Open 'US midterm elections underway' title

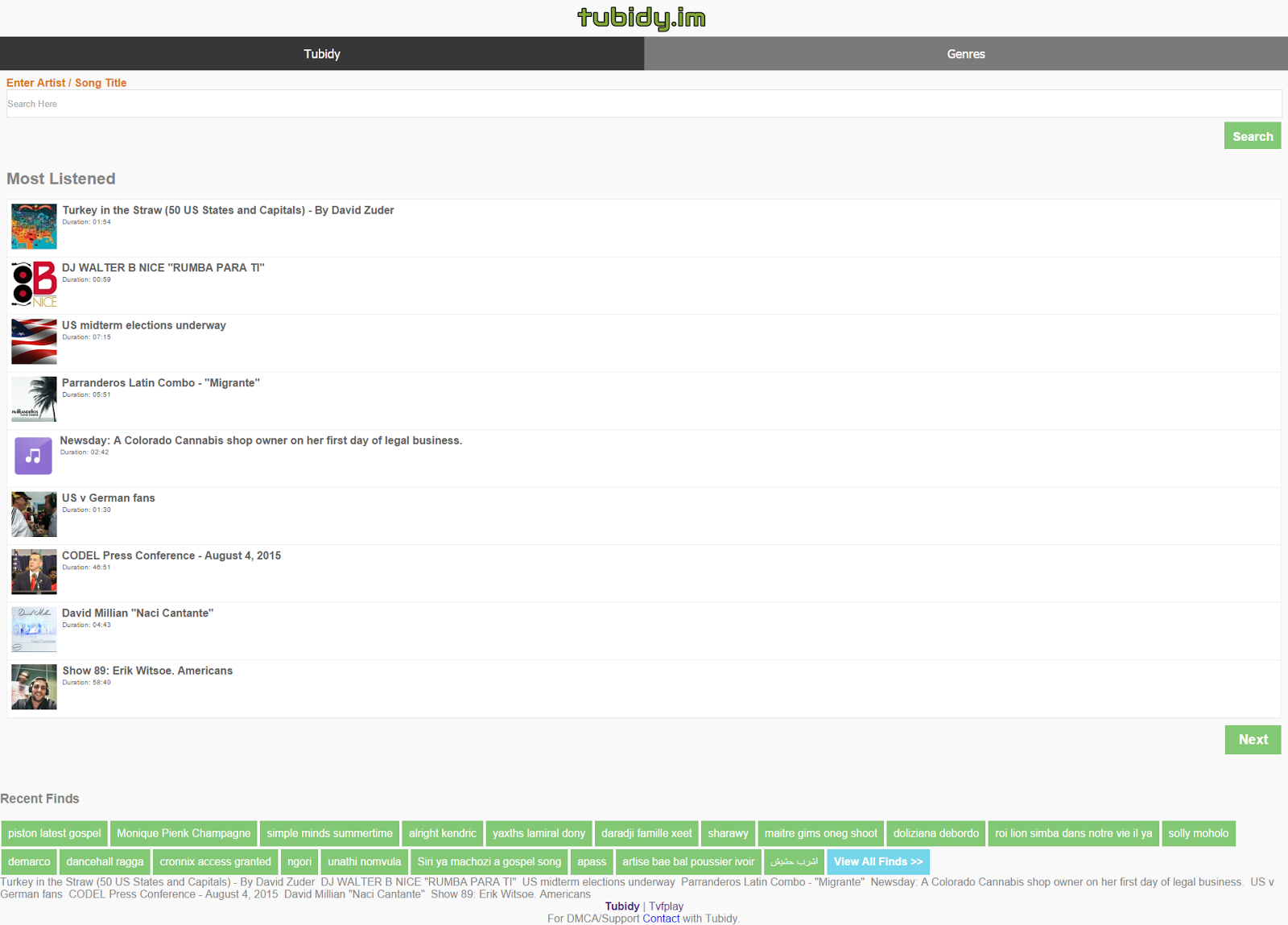coord(144,325)
